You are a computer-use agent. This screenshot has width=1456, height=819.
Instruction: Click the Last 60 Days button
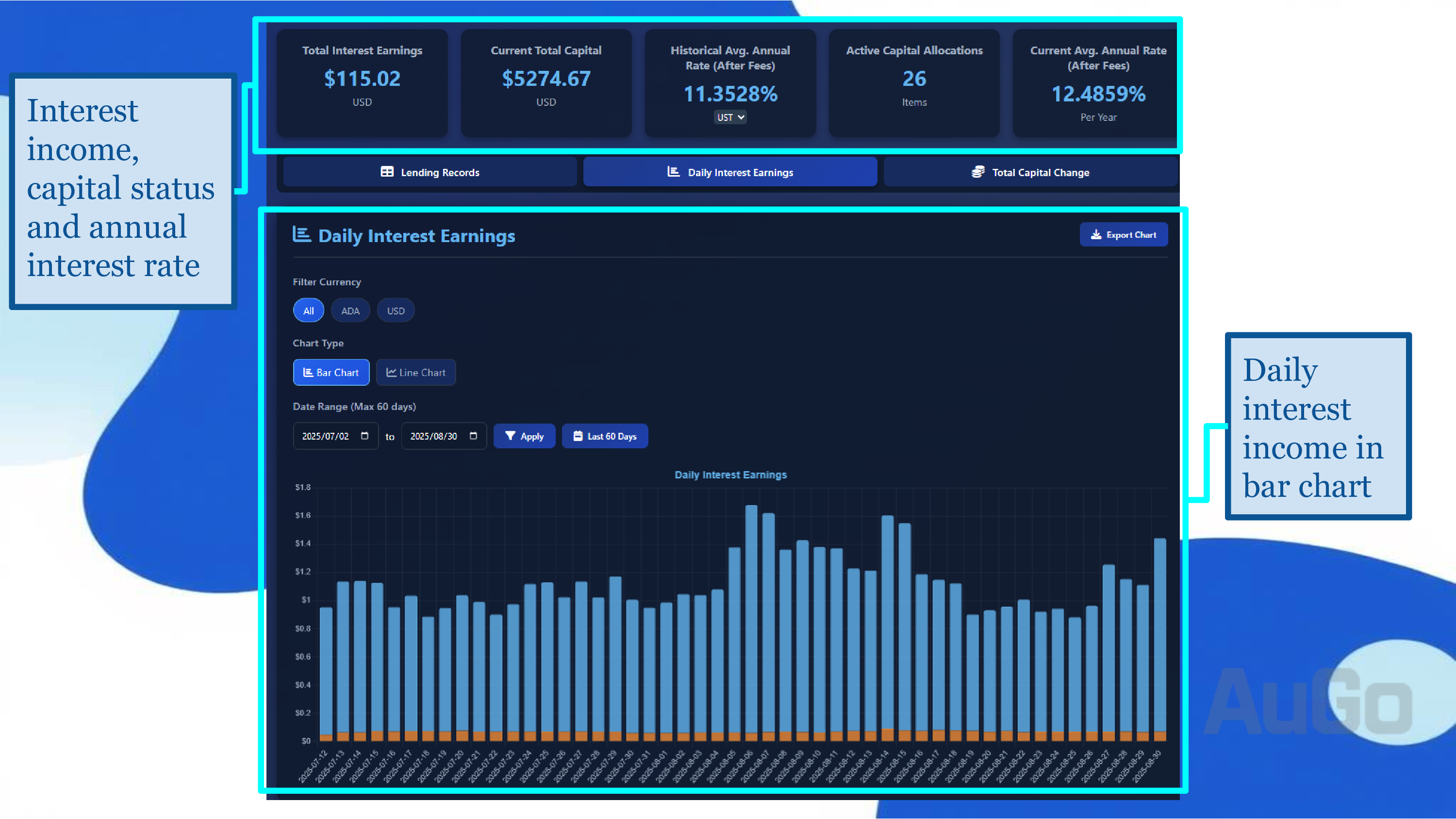(605, 436)
